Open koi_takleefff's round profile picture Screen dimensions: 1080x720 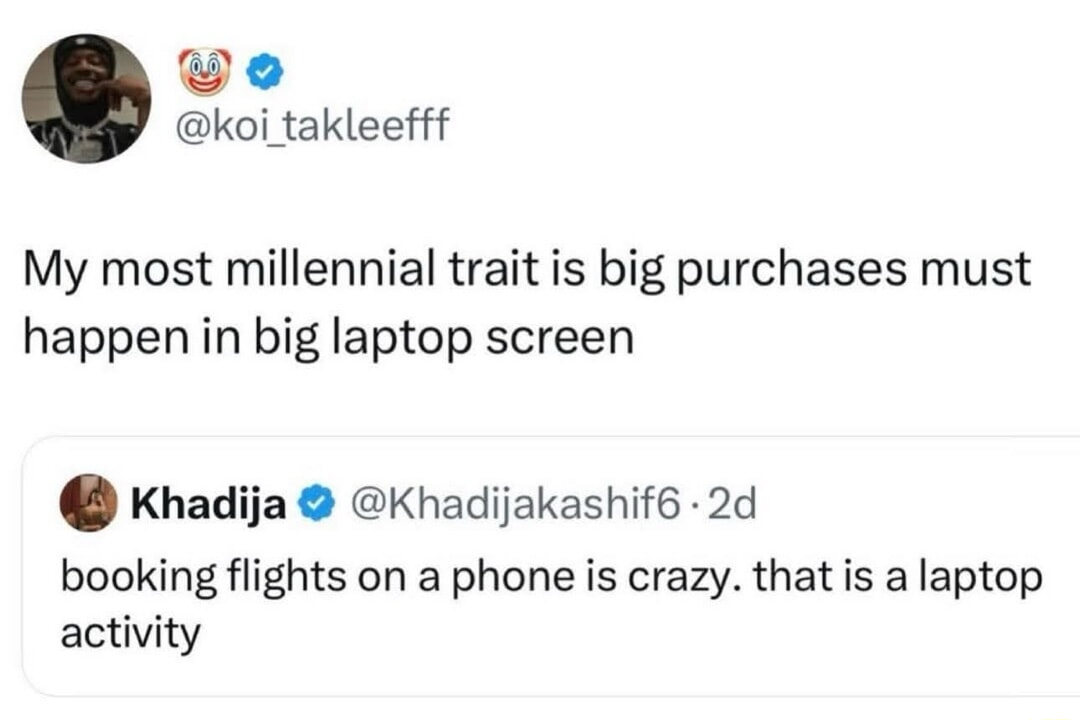click(x=86, y=98)
